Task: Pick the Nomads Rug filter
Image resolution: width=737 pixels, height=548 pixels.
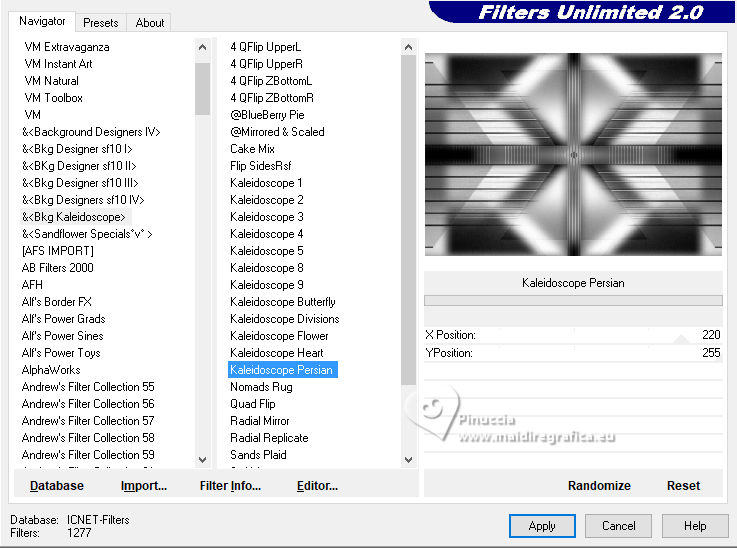Action: pos(261,387)
